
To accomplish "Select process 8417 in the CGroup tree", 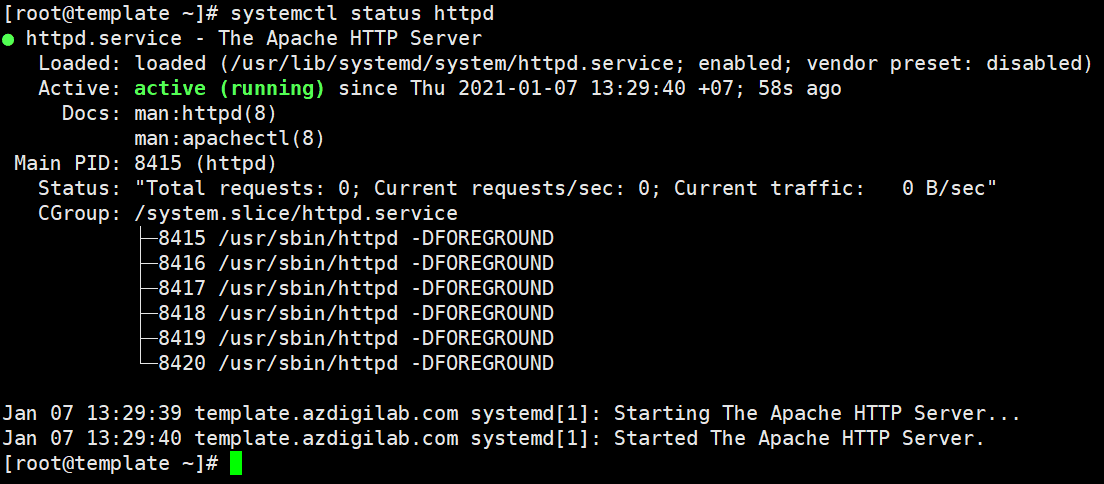I will 182,289.
